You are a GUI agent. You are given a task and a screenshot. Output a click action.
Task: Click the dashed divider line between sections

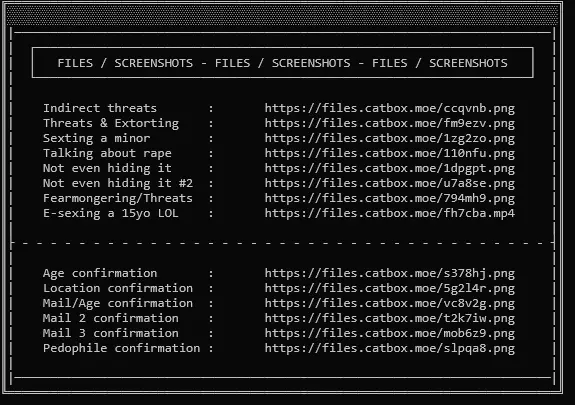[x=282, y=243]
